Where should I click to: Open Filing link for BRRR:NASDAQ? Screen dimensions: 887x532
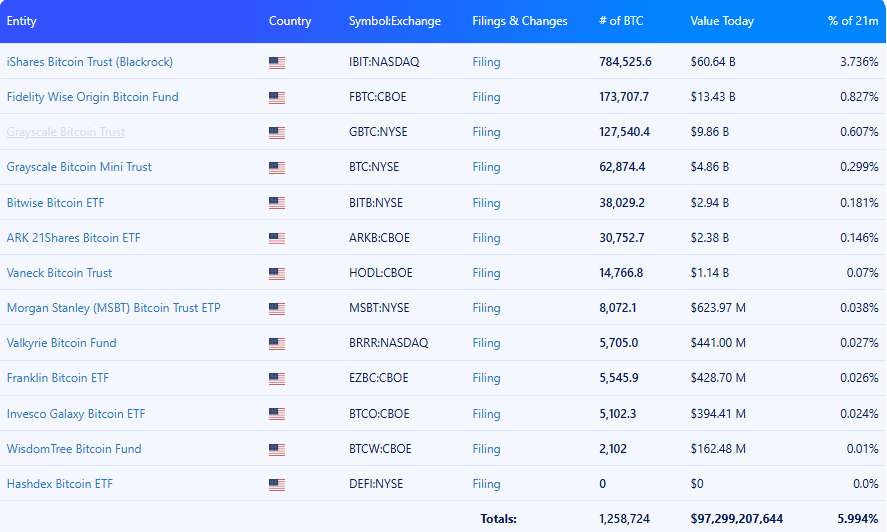[486, 343]
